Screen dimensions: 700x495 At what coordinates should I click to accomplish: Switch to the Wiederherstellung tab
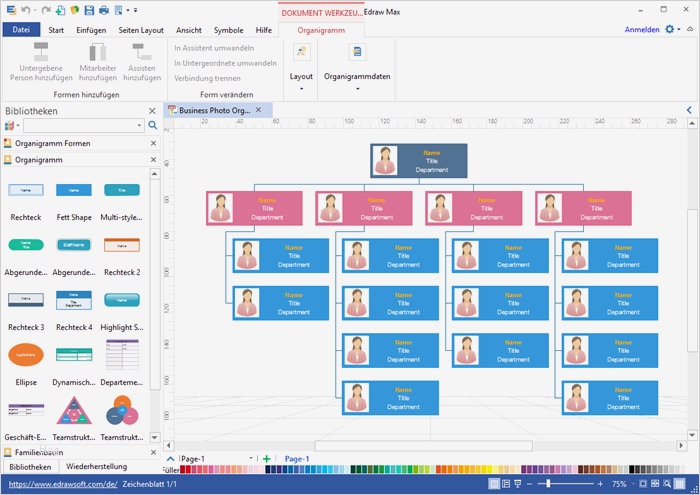click(96, 466)
